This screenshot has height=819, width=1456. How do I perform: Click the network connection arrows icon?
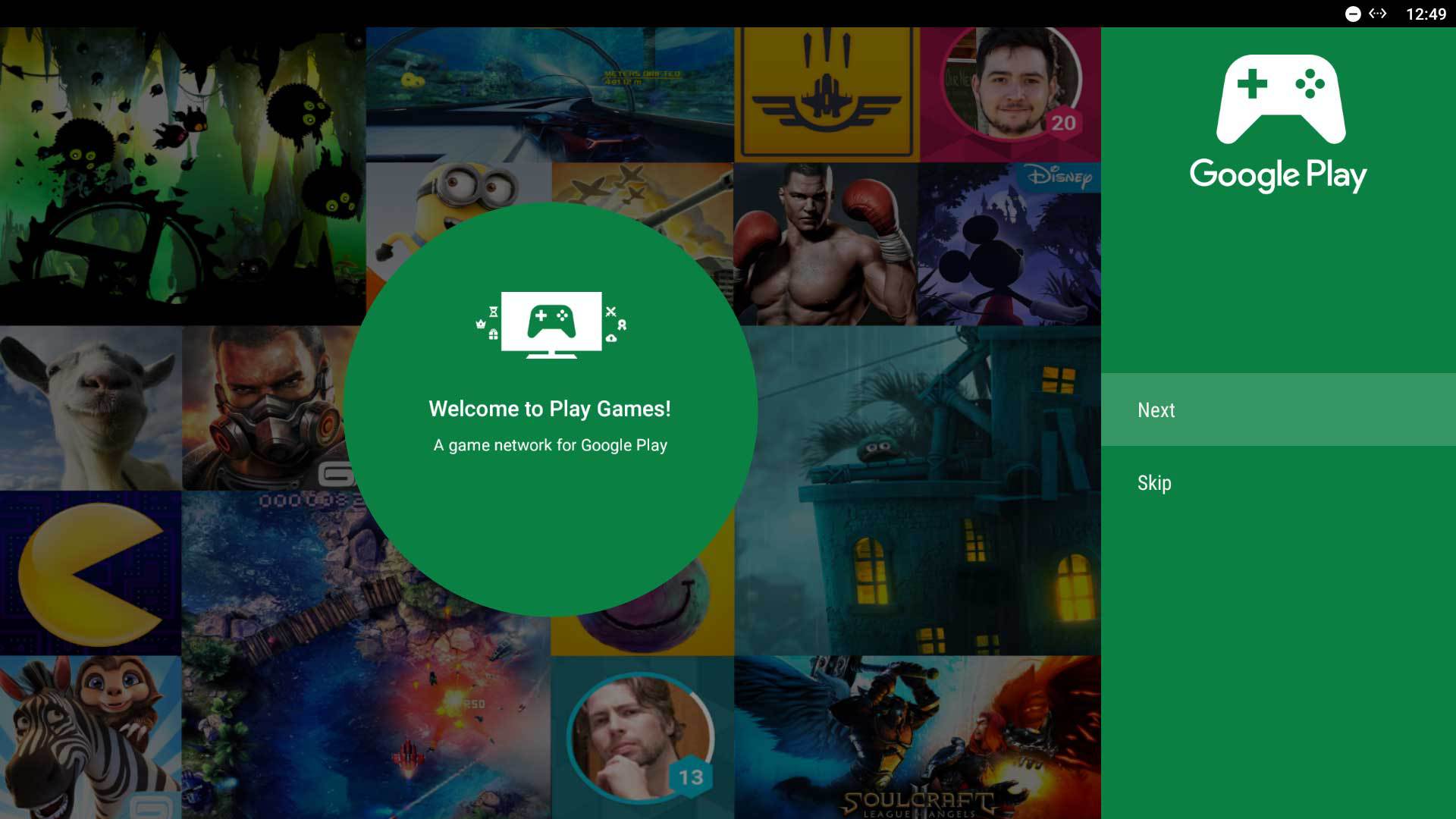[x=1378, y=14]
